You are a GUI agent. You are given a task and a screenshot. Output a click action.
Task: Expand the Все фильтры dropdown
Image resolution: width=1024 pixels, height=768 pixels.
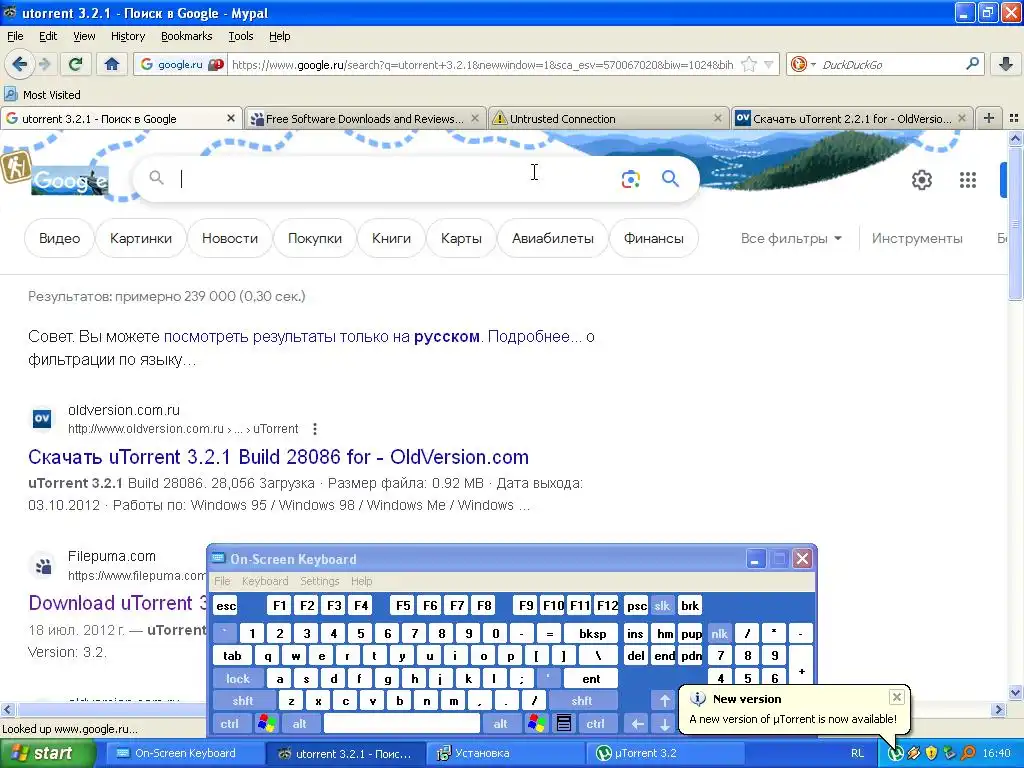click(791, 238)
